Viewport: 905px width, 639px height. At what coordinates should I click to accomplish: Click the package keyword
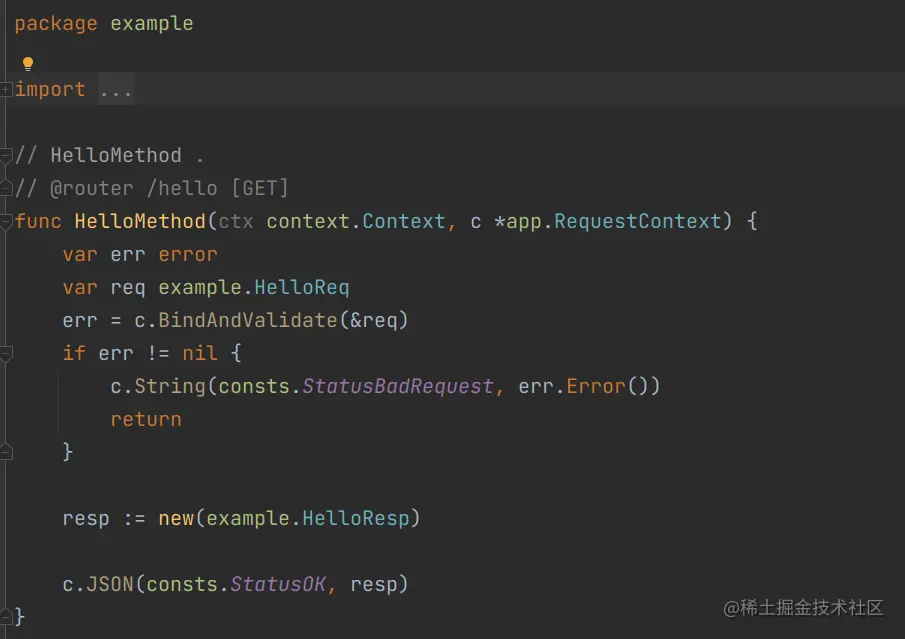[56, 24]
